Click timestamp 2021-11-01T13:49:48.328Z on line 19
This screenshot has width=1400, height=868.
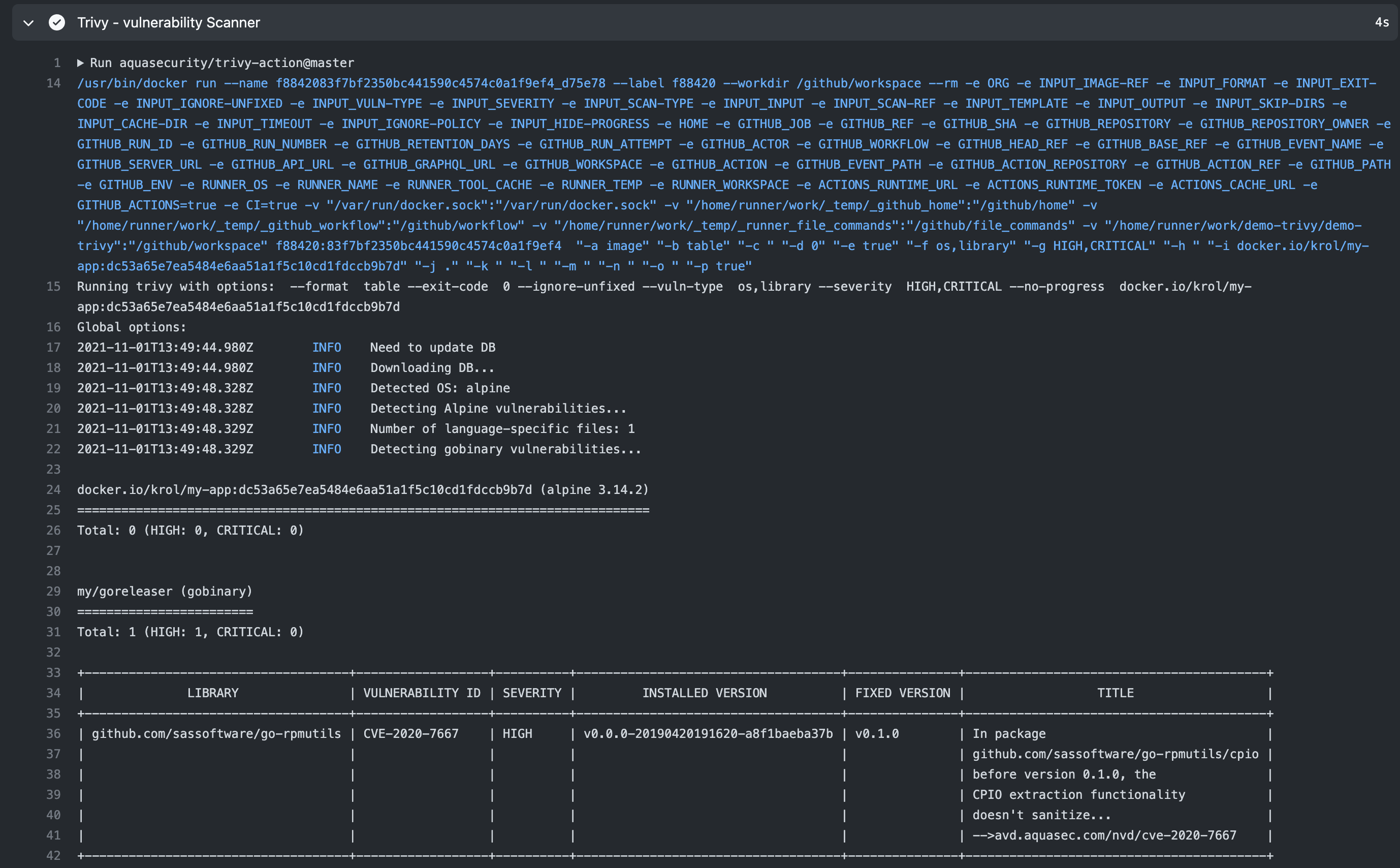tap(165, 388)
